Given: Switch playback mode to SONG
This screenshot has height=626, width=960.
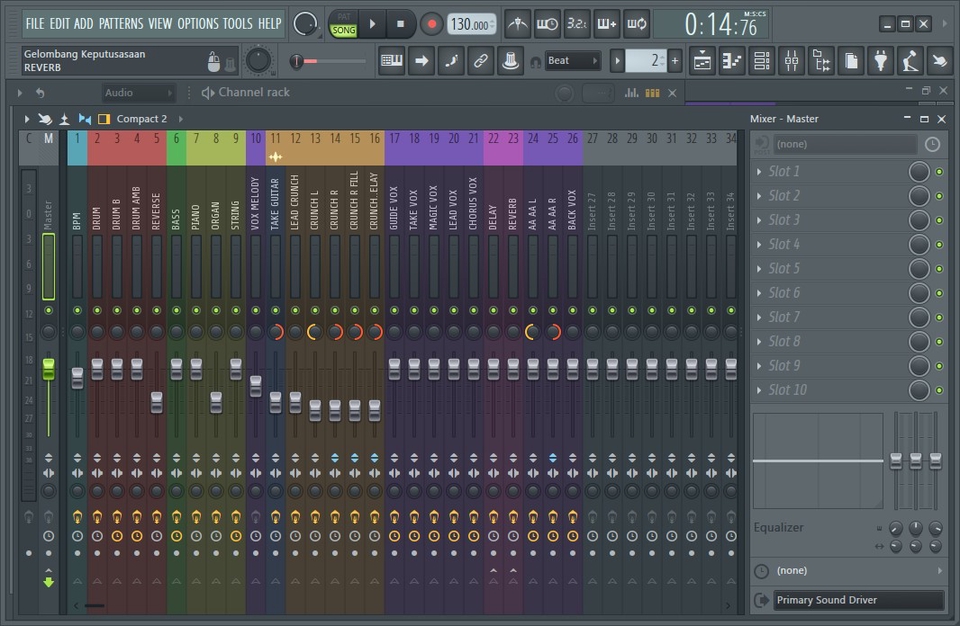Looking at the screenshot, I should [x=343, y=29].
